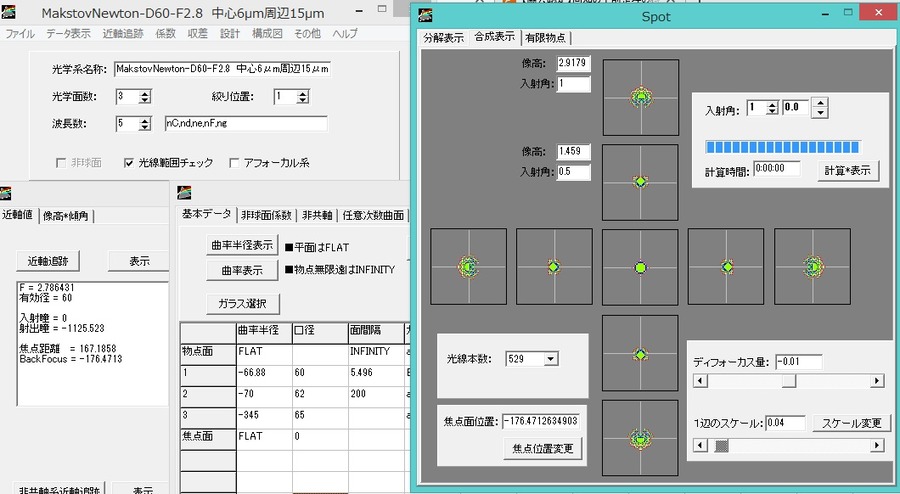The width and height of the screenshot is (900, 494).
Task: Select the 非球面係数 tab
Action: 266,215
